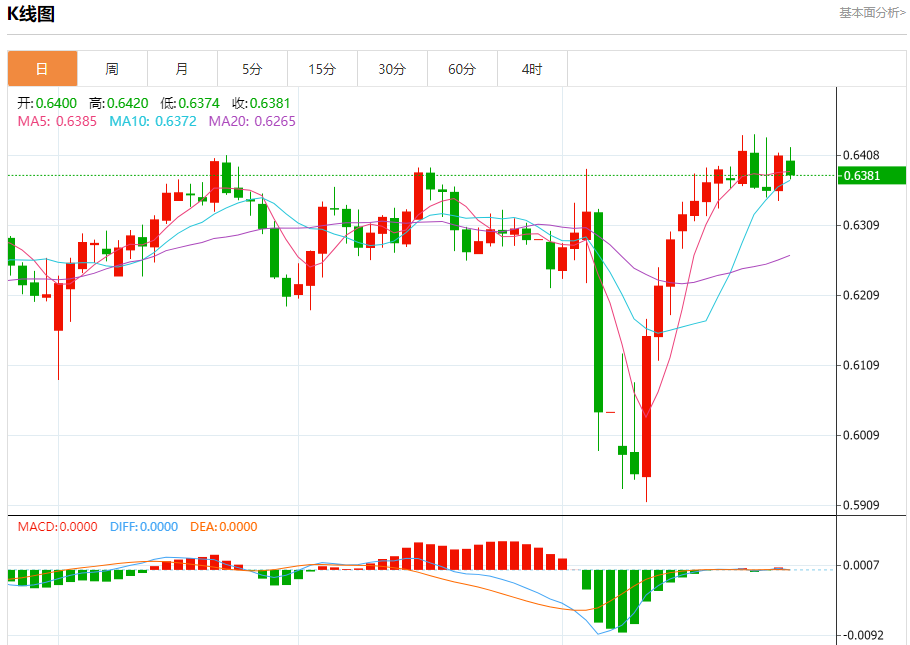The width and height of the screenshot is (910, 645).
Task: Click the 0.6309 price axis label
Action: click(861, 225)
